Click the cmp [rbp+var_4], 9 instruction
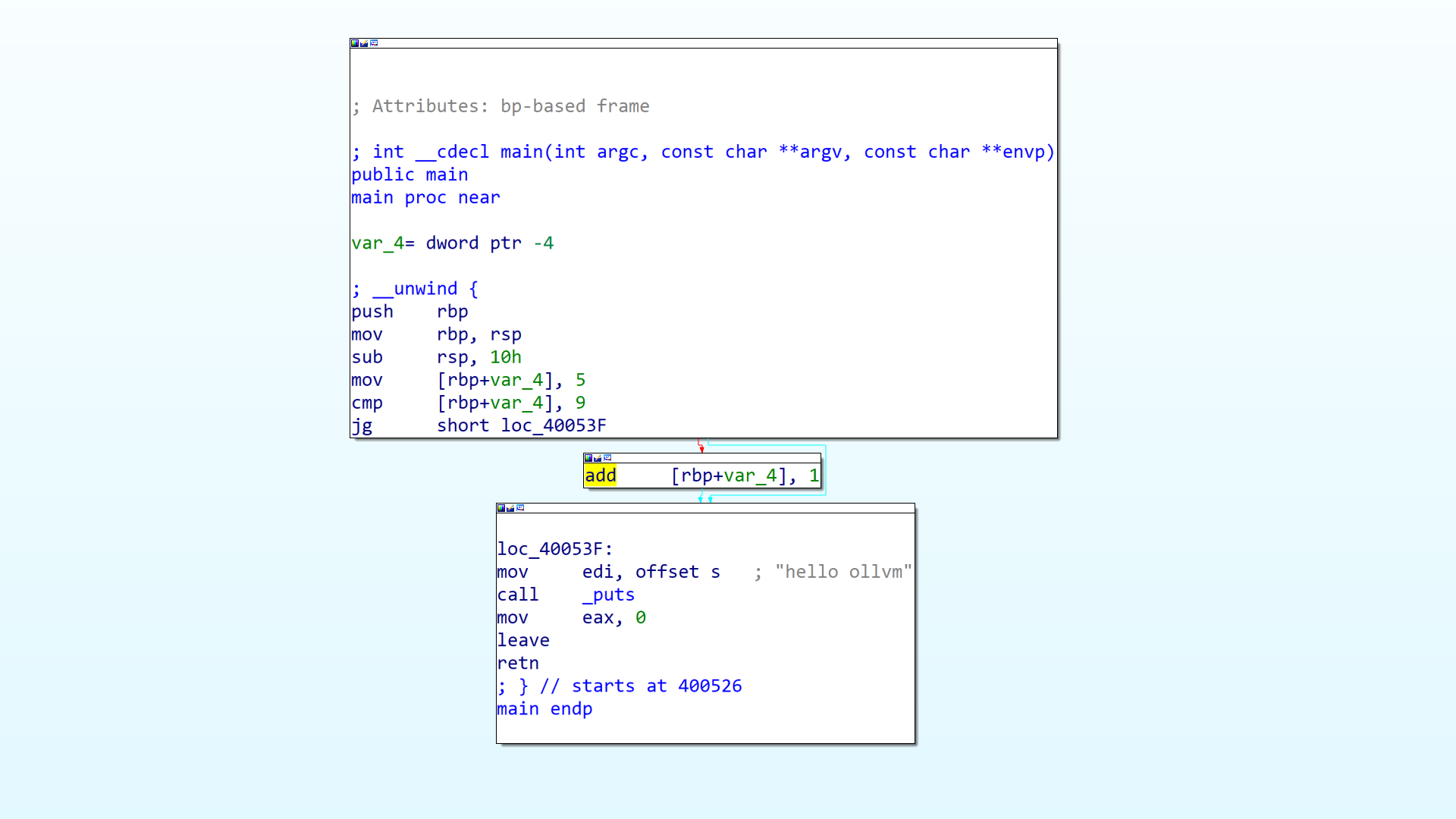 [468, 403]
